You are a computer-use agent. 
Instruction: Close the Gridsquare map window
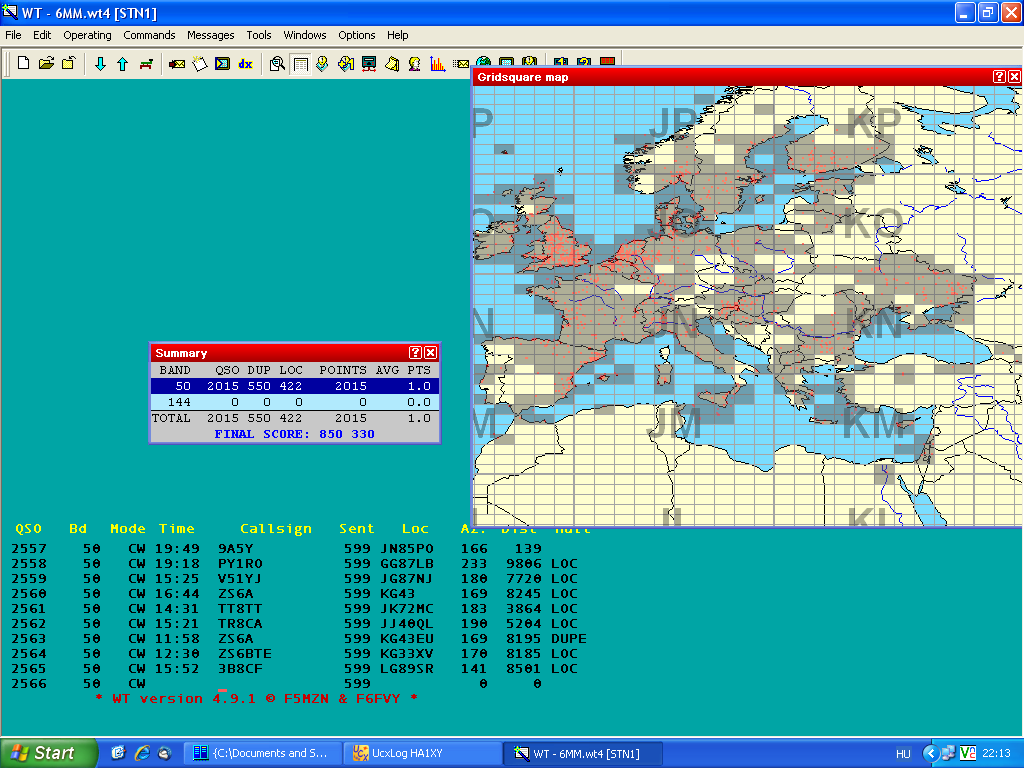1014,76
